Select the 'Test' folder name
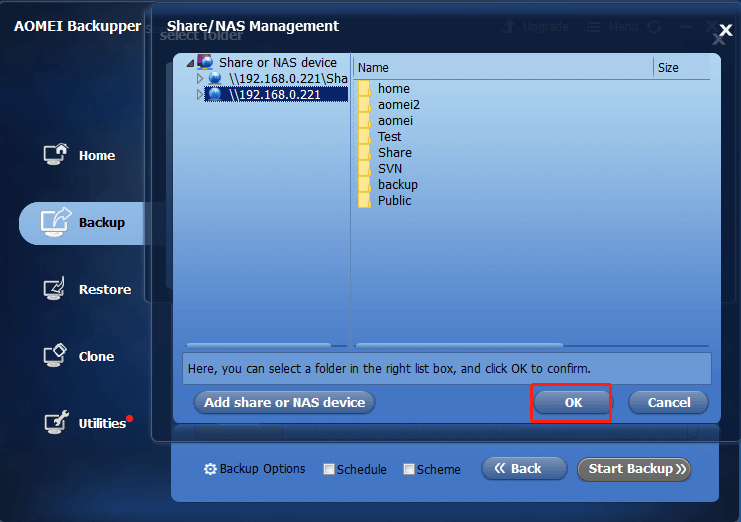Image resolution: width=741 pixels, height=522 pixels. (x=389, y=137)
